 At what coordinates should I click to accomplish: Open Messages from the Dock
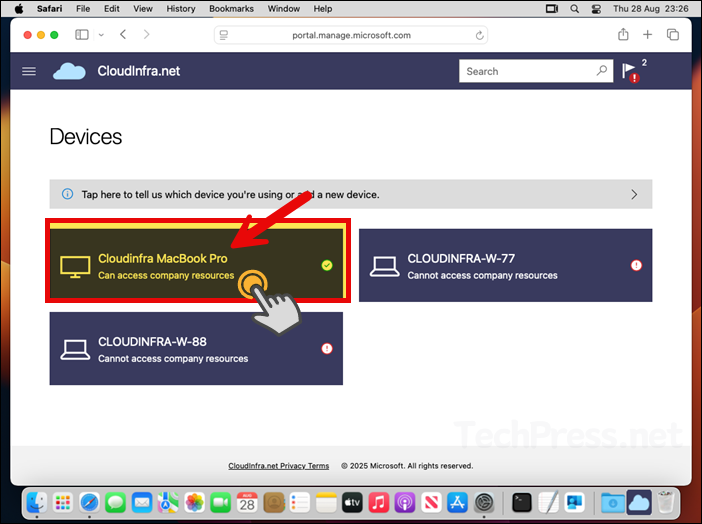pyautogui.click(x=116, y=503)
